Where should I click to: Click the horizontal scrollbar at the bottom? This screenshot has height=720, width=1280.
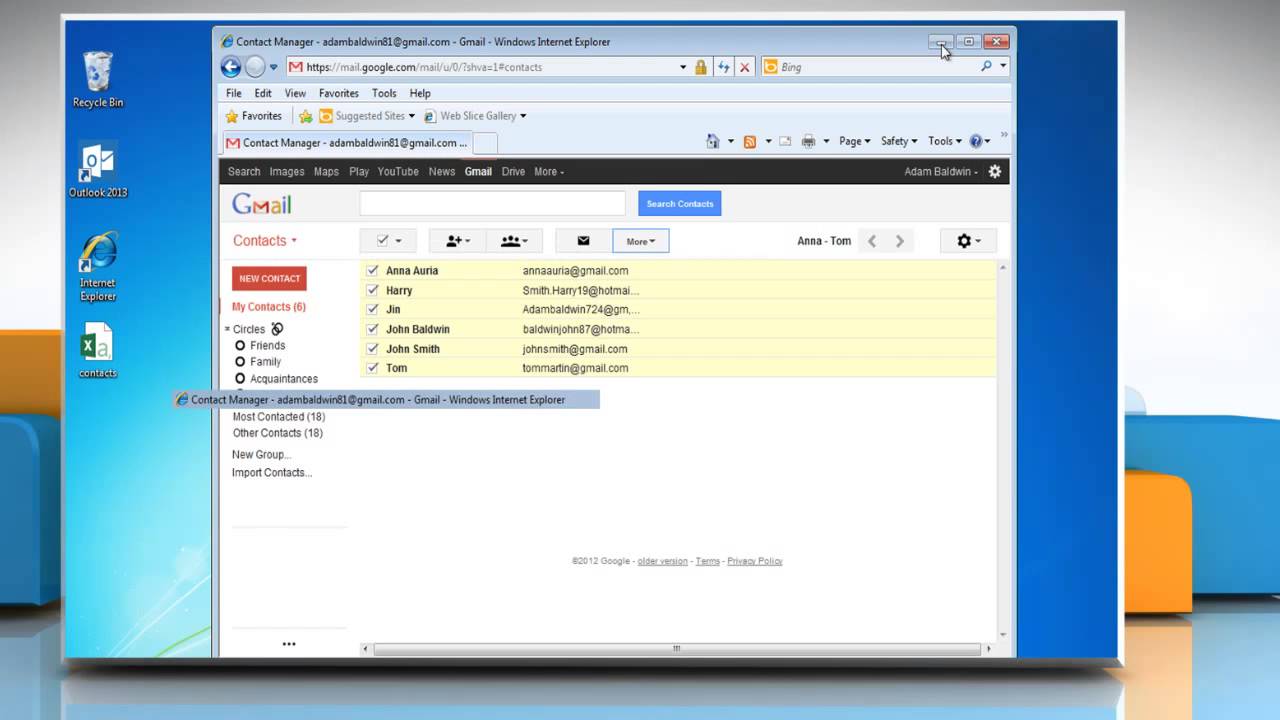tap(676, 649)
